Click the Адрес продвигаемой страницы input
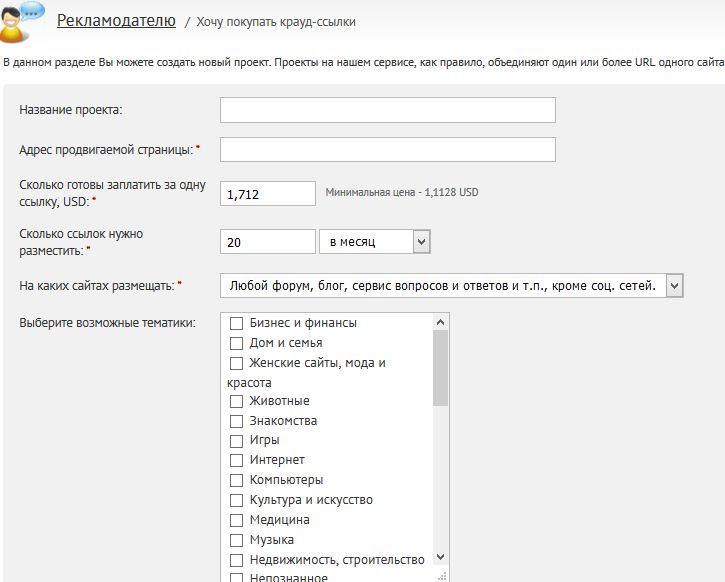 click(x=387, y=149)
